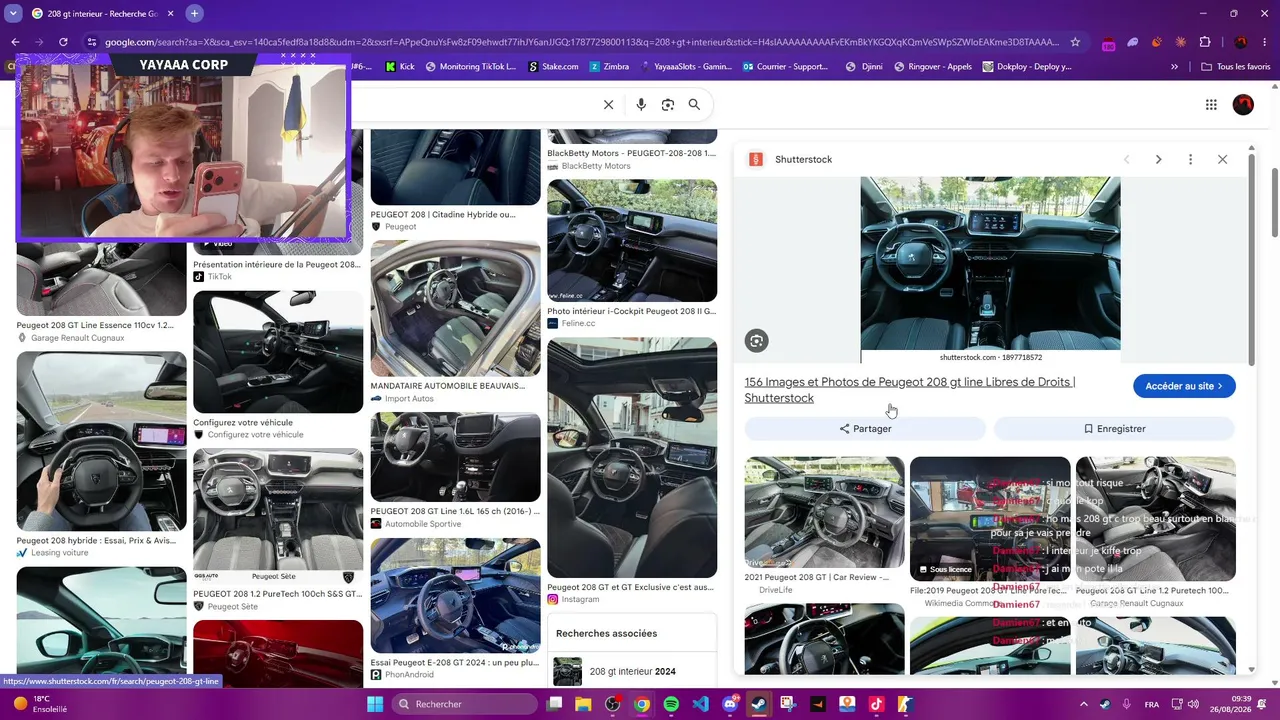
Task: Open the PEUGEOT 208 GT Line 1.6L result
Action: [x=455, y=457]
